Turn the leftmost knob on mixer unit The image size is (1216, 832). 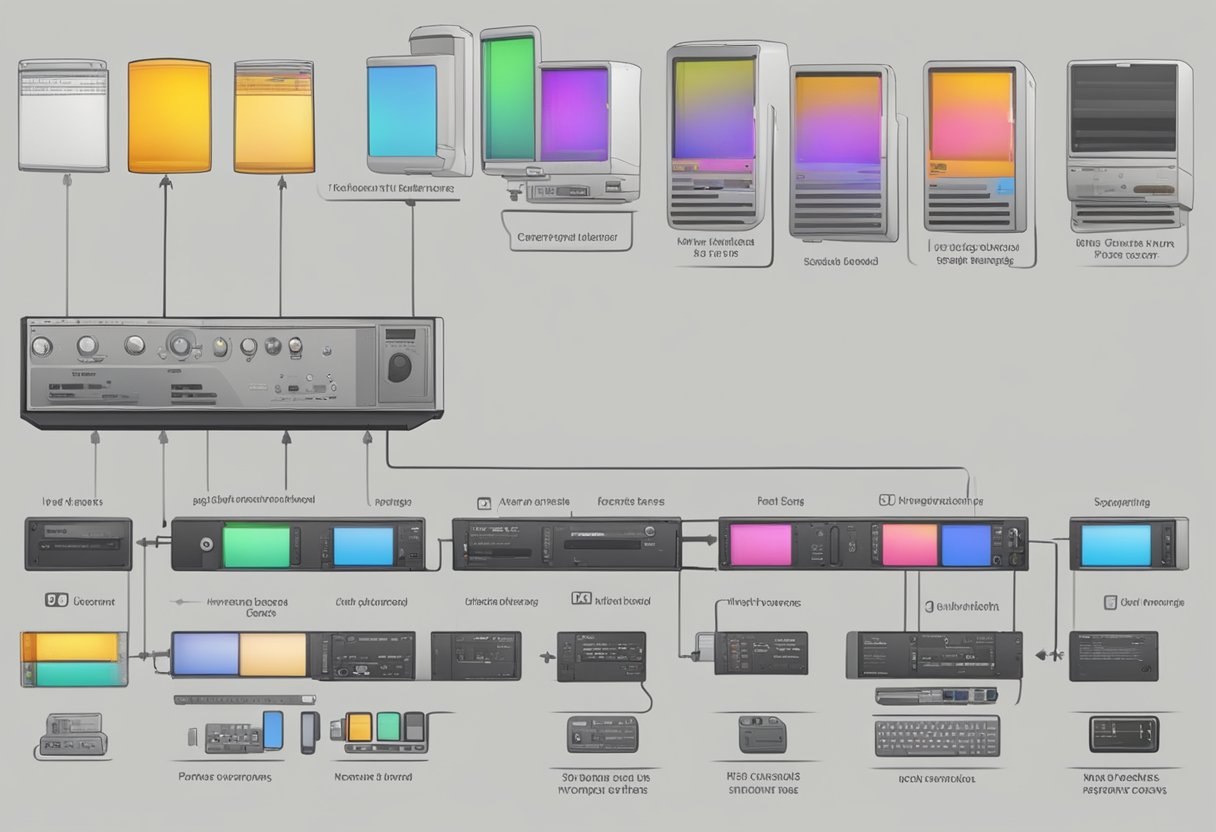coord(41,347)
